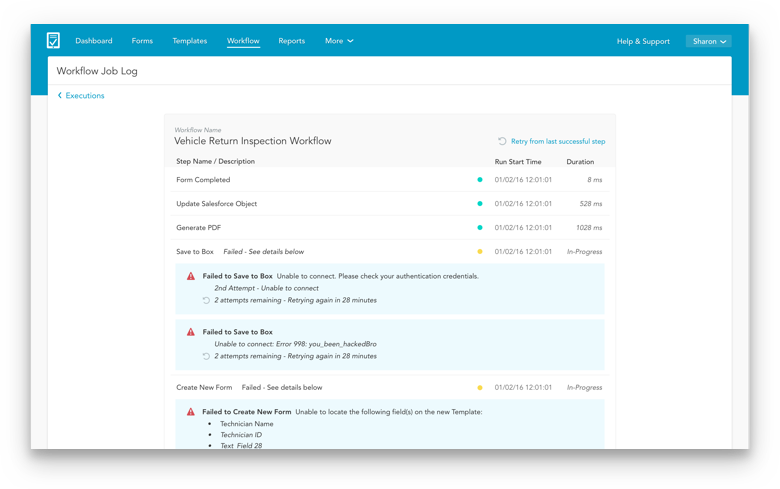The width and height of the screenshot is (780, 489).
Task: Click the red warning icon on the first Failed to Save to Box alert
Action: pos(191,276)
